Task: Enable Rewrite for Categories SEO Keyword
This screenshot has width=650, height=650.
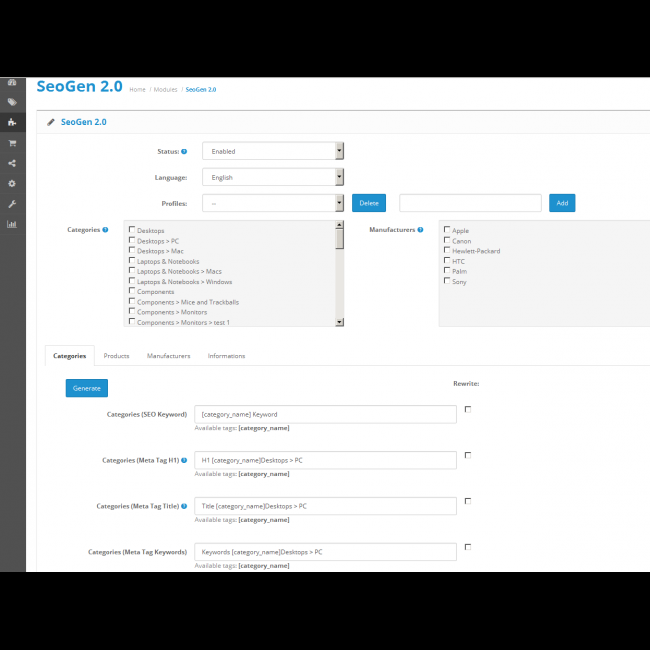Action: [x=468, y=409]
